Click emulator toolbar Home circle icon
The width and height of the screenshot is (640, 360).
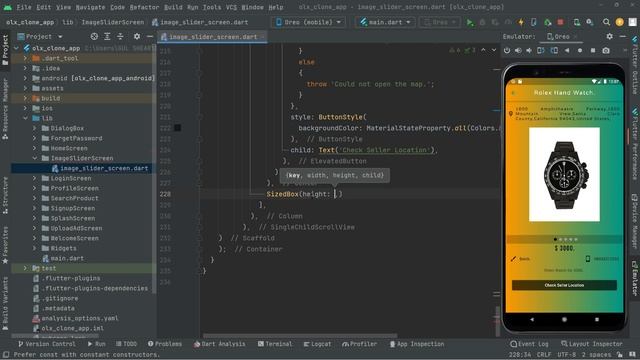tap(580, 51)
